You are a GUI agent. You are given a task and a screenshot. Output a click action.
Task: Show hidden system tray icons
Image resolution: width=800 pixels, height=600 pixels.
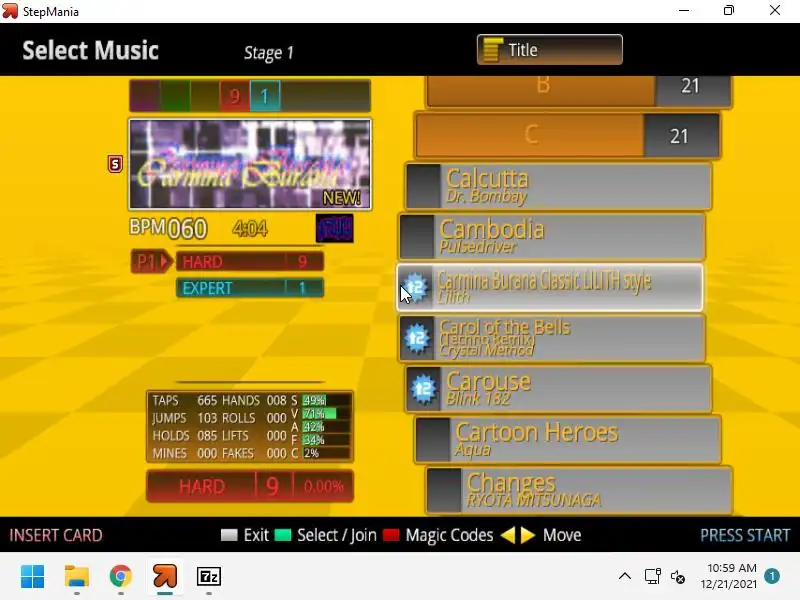point(624,577)
